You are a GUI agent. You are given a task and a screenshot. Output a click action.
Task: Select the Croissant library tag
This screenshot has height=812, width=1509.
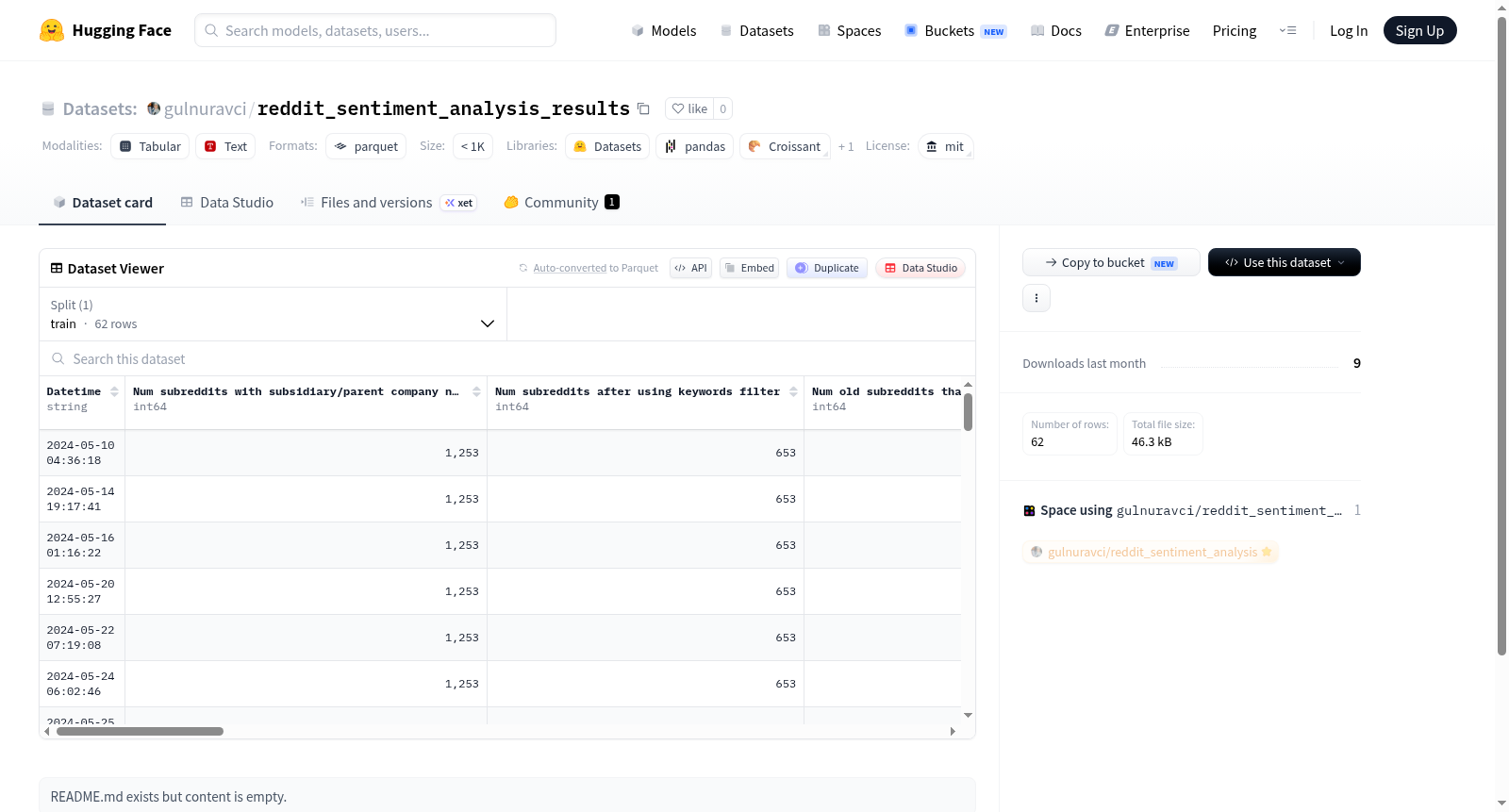785,146
